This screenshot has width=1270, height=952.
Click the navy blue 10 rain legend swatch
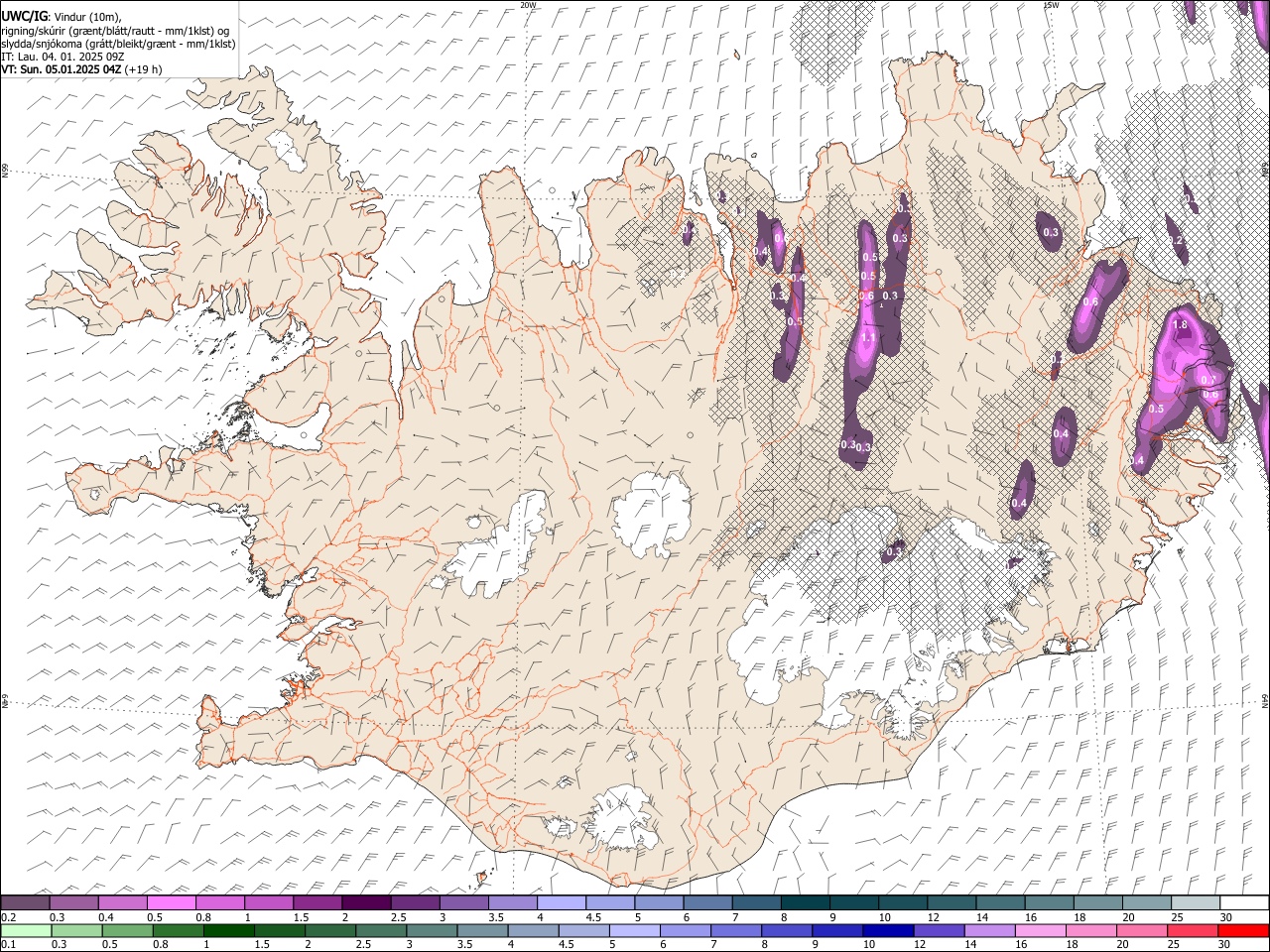pyautogui.click(x=888, y=930)
